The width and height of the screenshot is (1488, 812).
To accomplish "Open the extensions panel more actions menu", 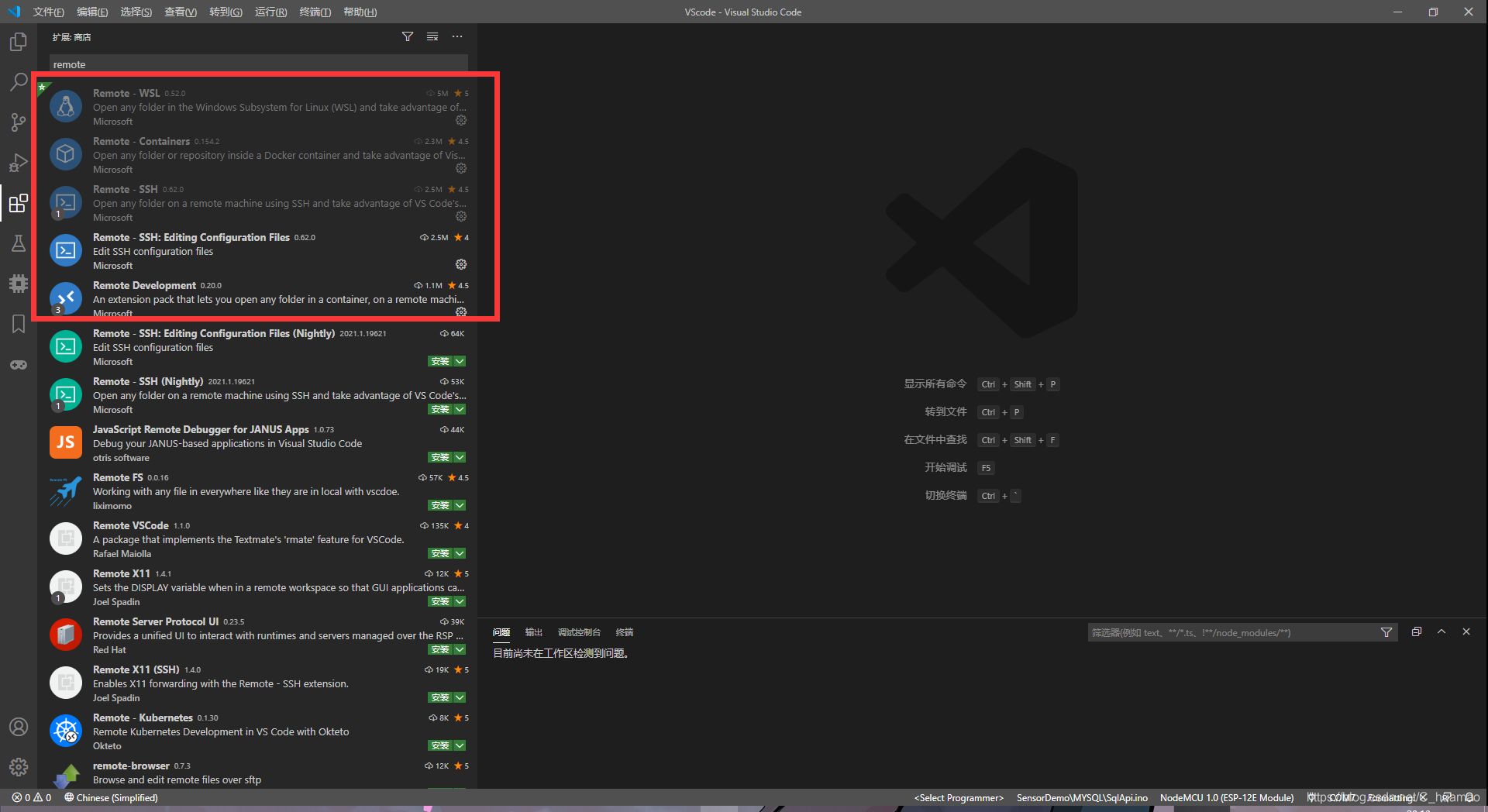I will click(x=457, y=36).
